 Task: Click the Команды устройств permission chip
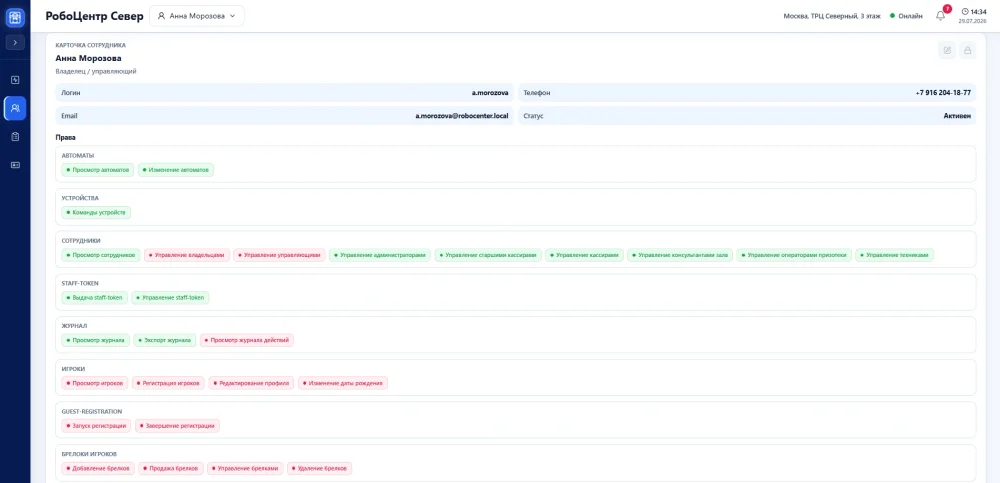(x=96, y=212)
